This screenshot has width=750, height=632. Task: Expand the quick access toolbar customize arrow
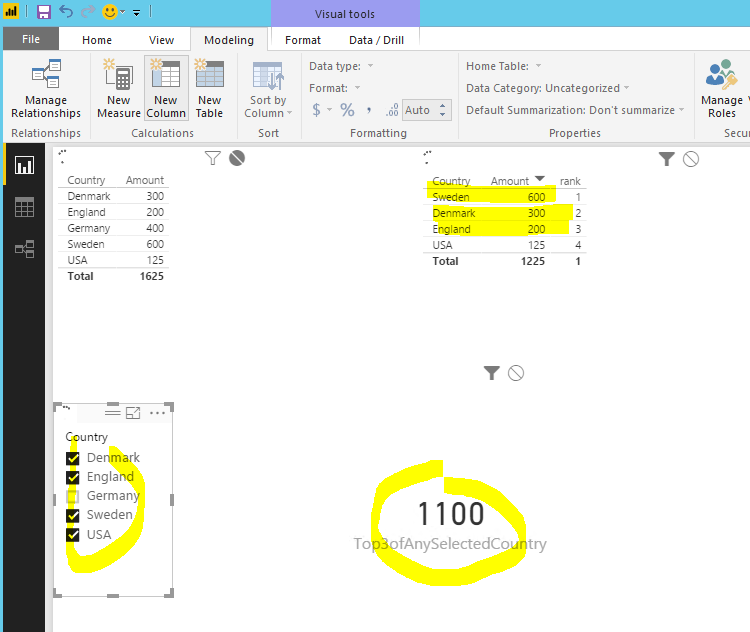137,12
